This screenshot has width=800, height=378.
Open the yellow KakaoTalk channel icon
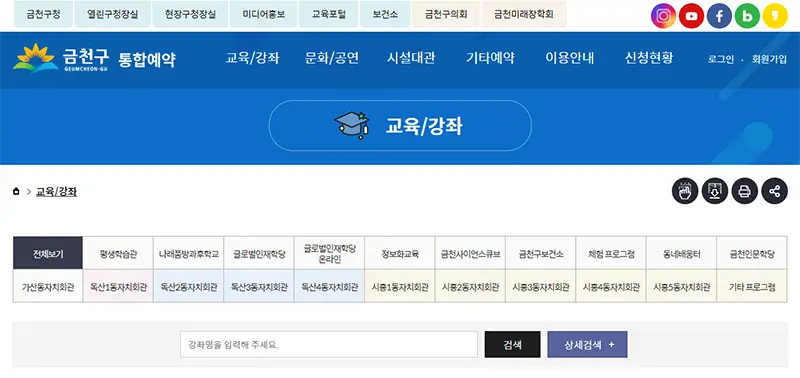click(x=776, y=16)
